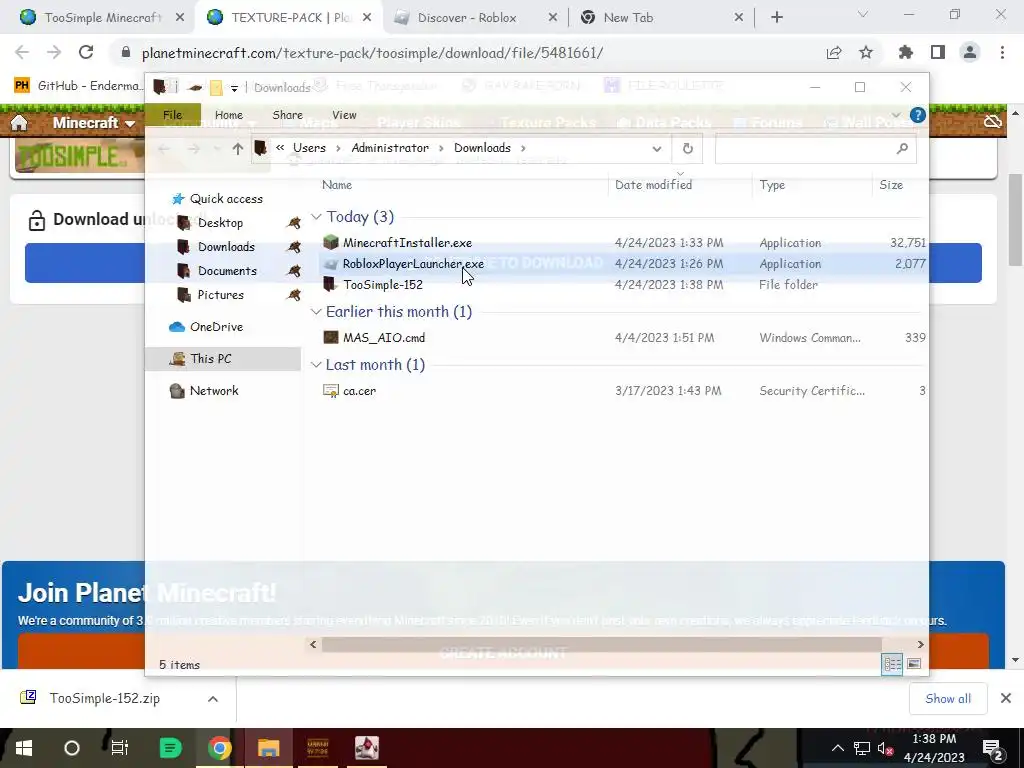Expand the address bar history dropdown
1024x768 pixels.
(656, 149)
